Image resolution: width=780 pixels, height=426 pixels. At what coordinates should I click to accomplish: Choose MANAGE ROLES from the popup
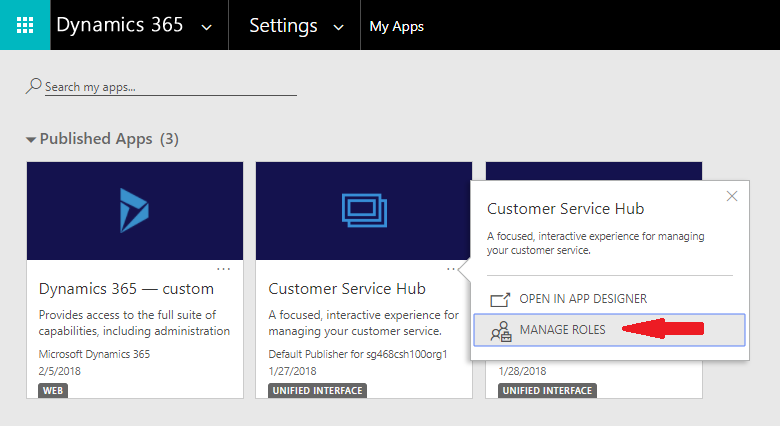point(562,330)
